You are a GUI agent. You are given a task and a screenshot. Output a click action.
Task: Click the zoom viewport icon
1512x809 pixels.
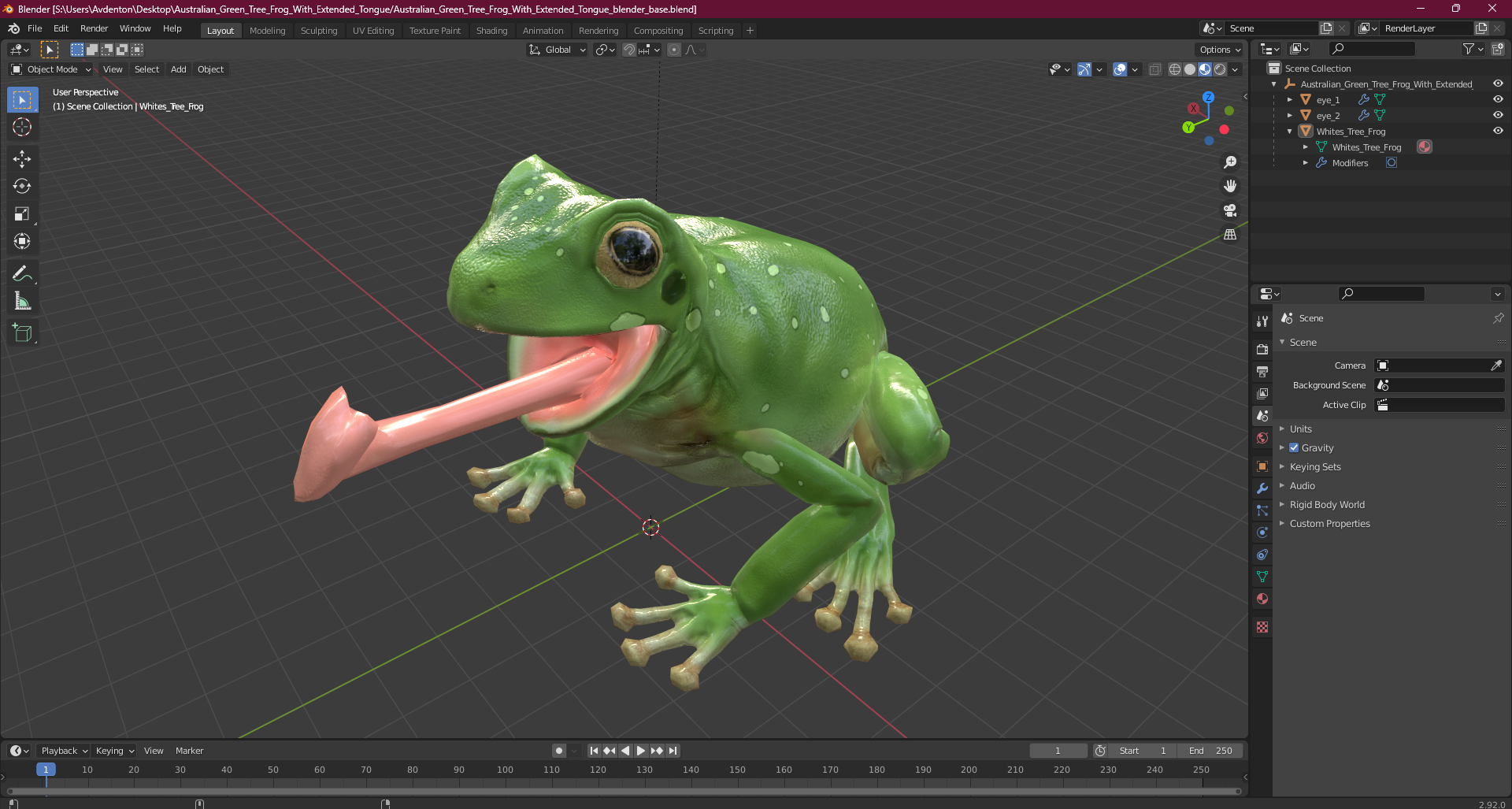coord(1230,162)
